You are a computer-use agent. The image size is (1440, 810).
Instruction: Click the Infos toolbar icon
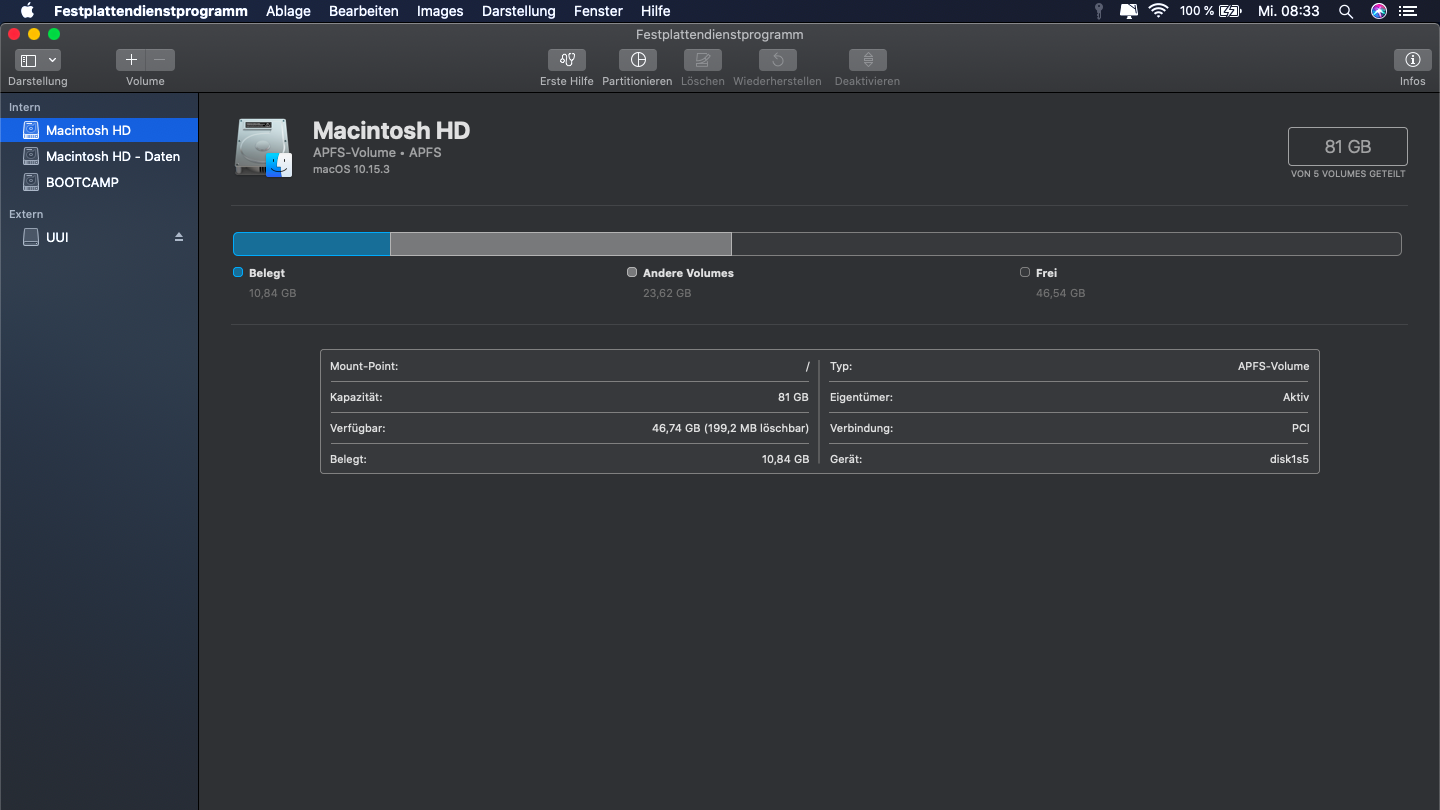pyautogui.click(x=1412, y=60)
